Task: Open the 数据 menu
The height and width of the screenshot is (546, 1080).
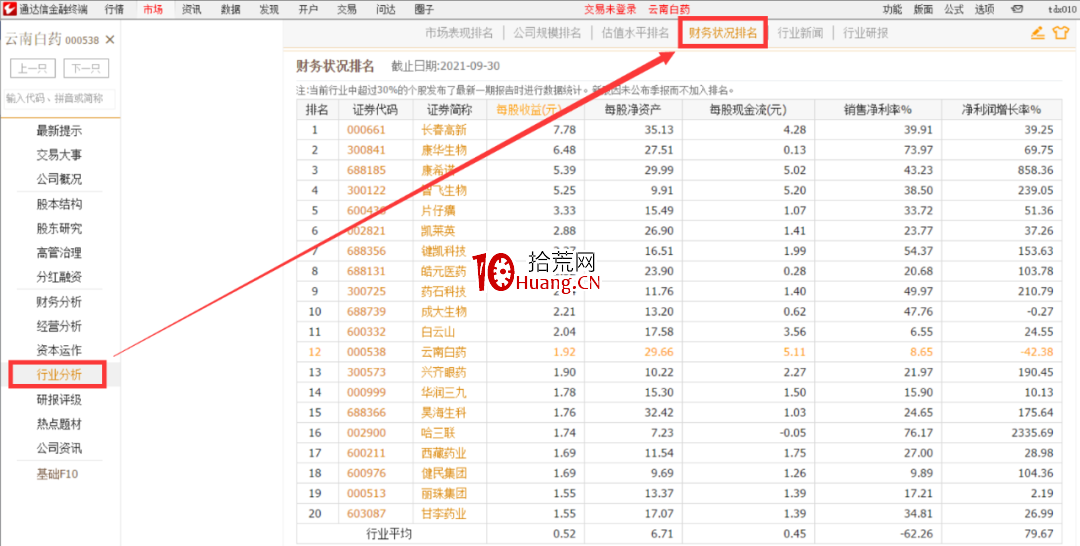Action: pyautogui.click(x=231, y=9)
